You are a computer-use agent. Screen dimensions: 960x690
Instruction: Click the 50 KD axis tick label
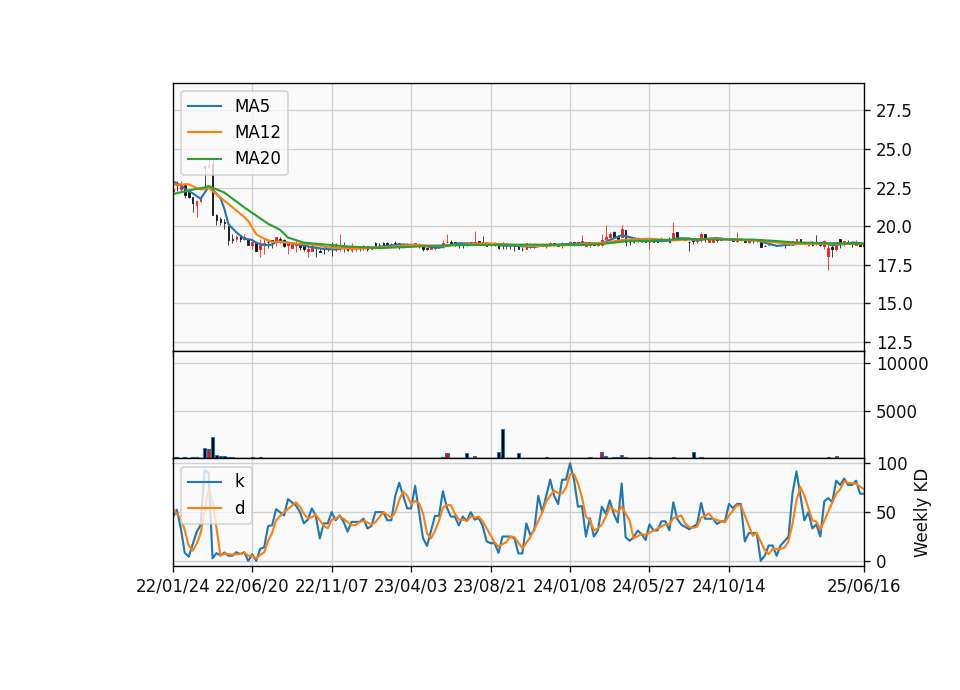(x=887, y=513)
